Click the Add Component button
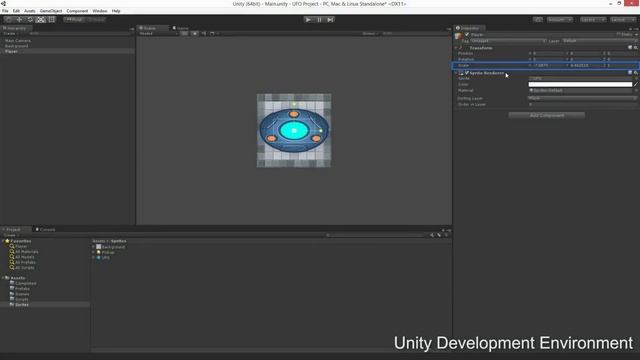 pos(547,116)
